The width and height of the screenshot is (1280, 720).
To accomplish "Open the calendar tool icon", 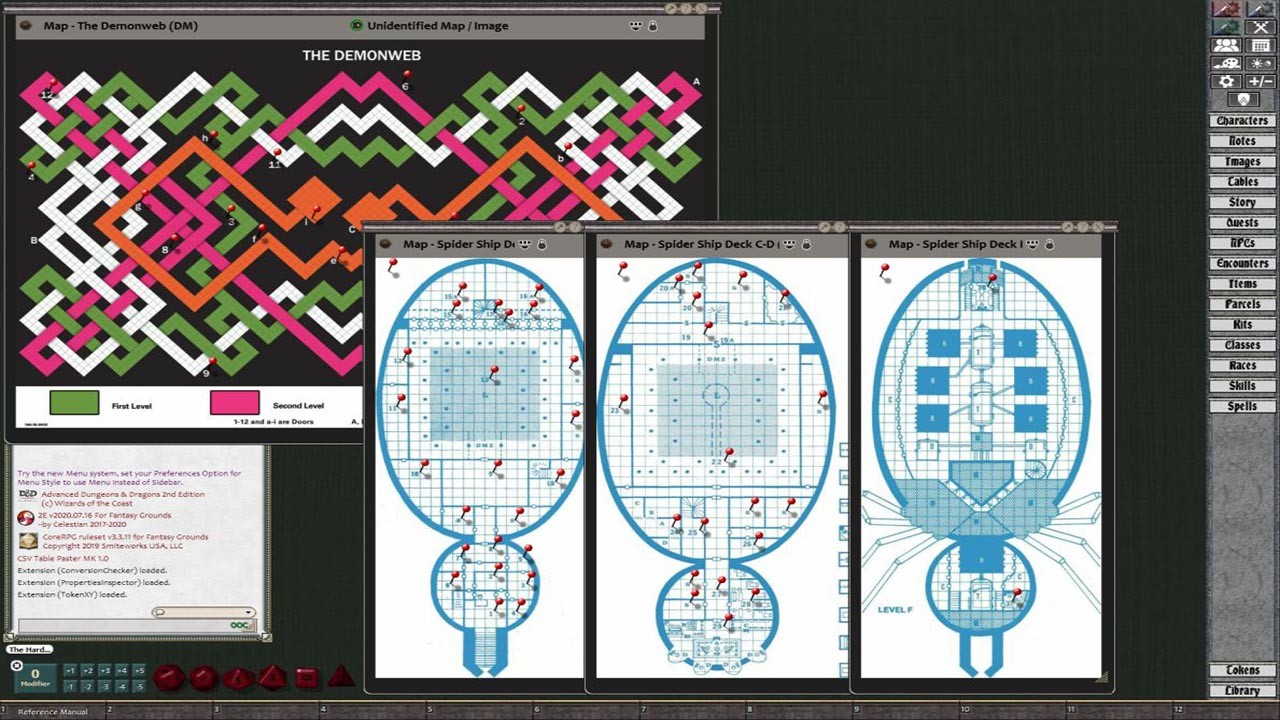I will pos(1261,45).
